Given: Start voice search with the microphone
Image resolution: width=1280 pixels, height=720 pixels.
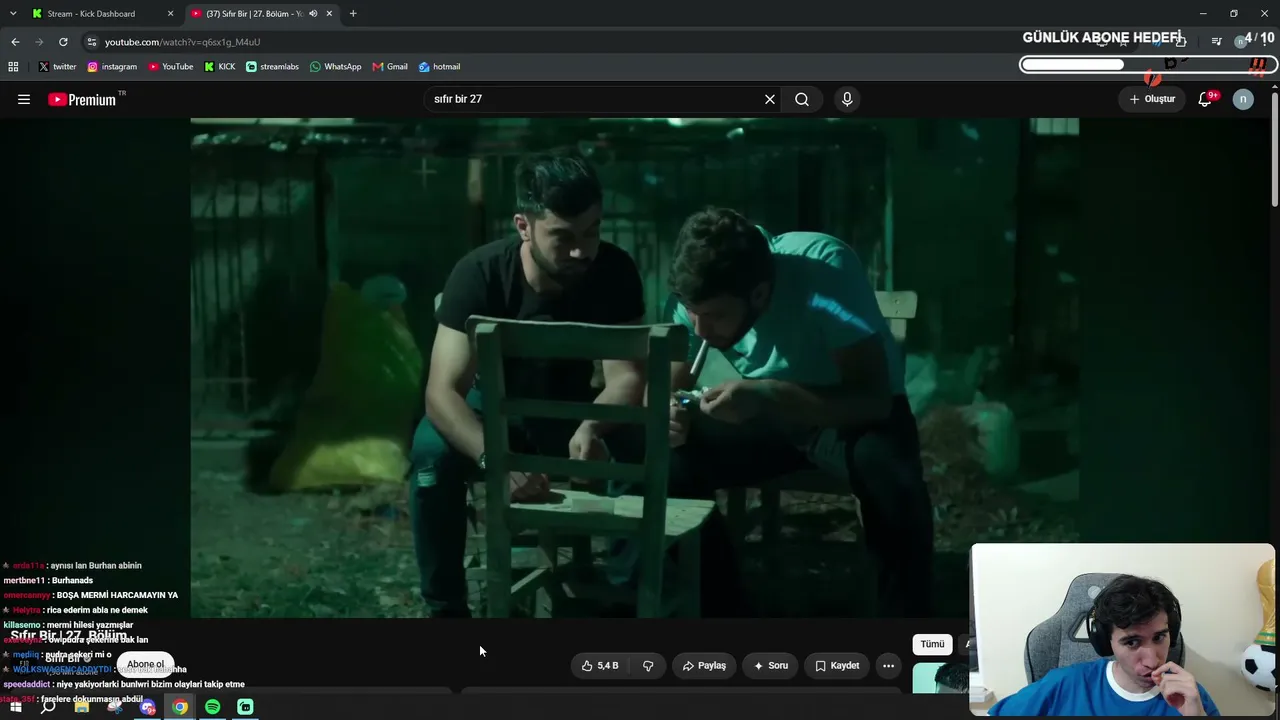Looking at the screenshot, I should tap(847, 99).
